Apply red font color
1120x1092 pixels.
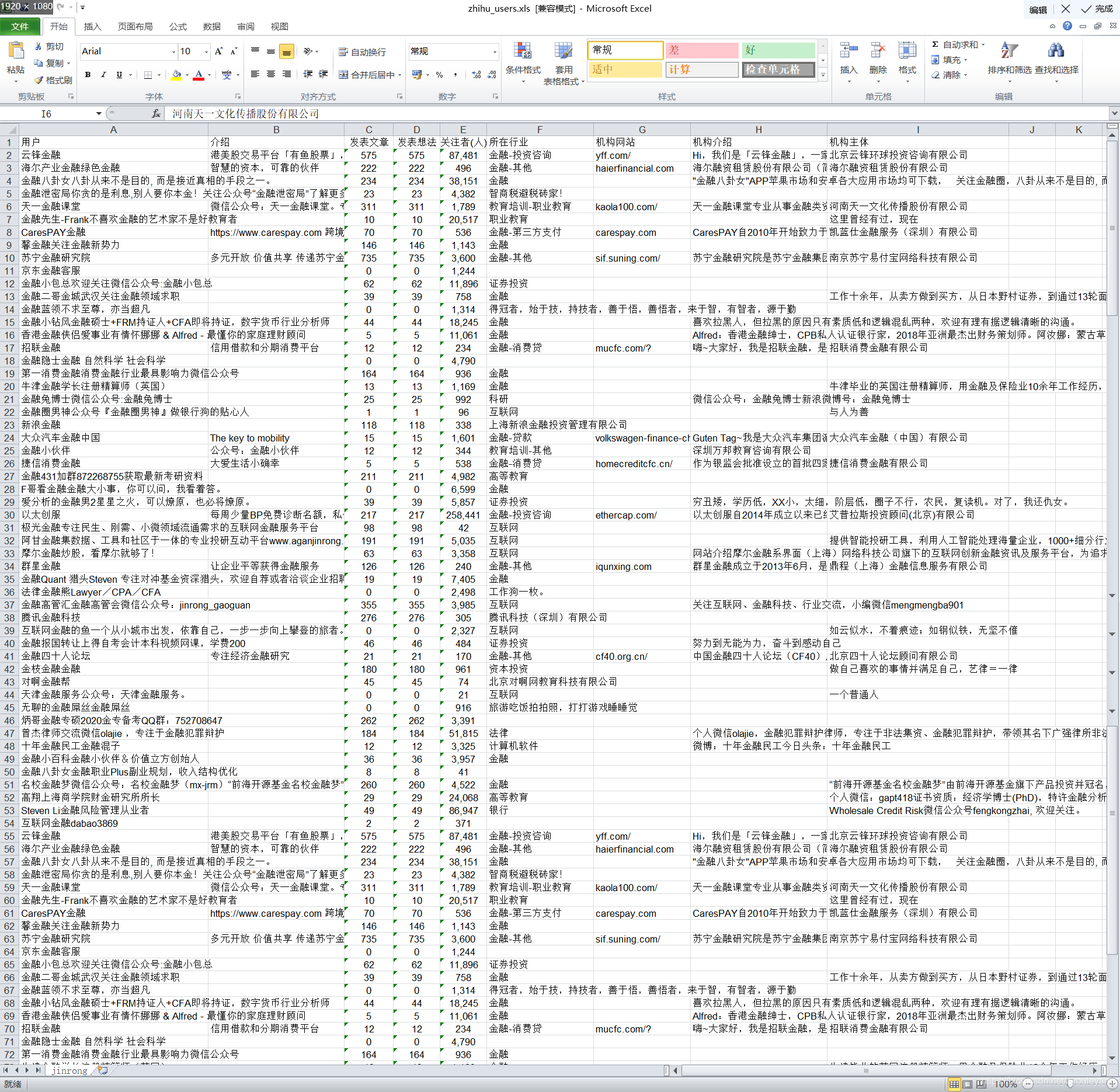click(199, 75)
